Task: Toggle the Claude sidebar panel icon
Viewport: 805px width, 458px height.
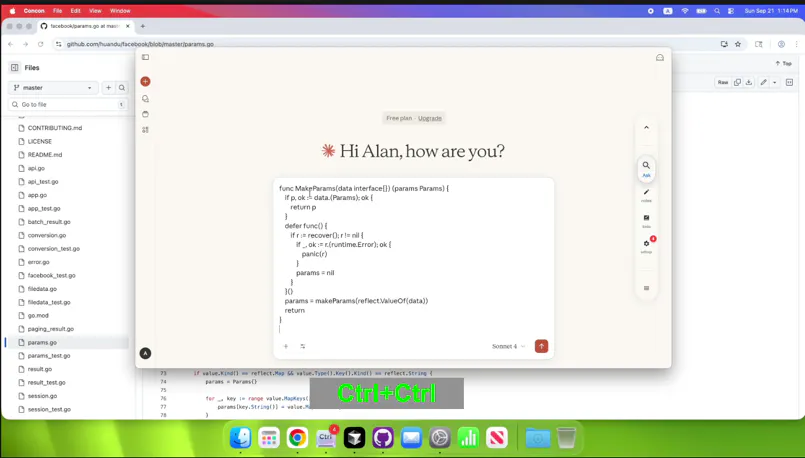Action: [x=145, y=58]
